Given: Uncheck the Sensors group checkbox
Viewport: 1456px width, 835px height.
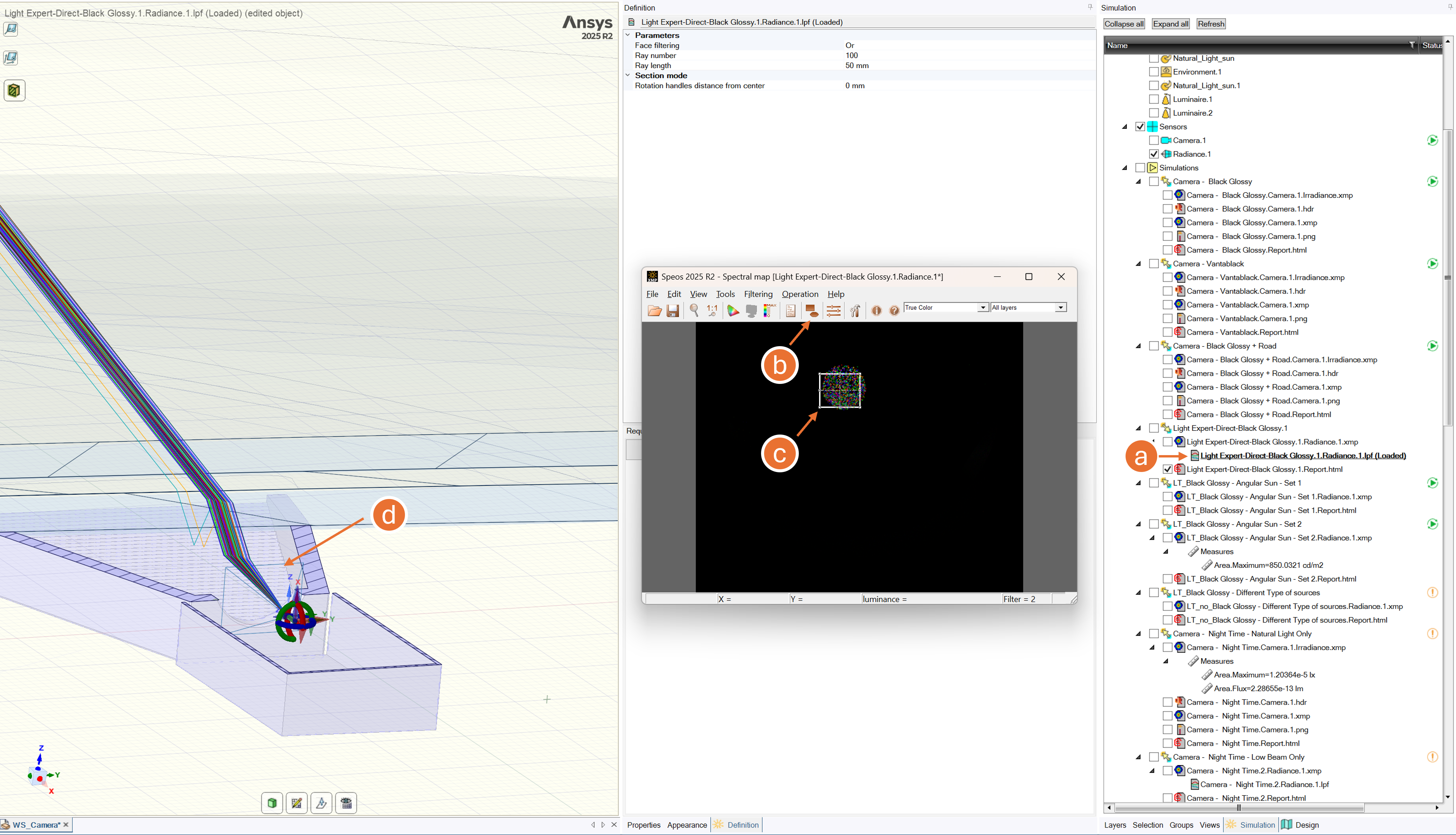Looking at the screenshot, I should coord(1140,127).
